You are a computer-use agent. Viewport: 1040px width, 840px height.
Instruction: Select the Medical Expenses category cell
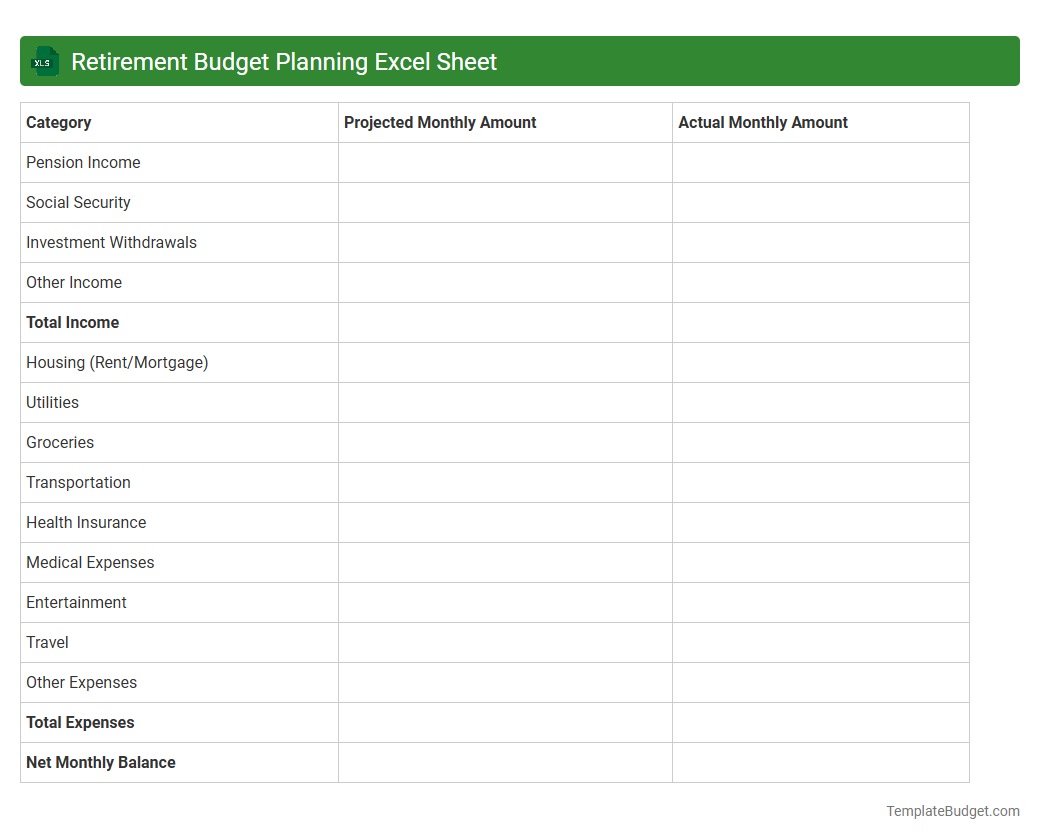pyautogui.click(x=90, y=562)
